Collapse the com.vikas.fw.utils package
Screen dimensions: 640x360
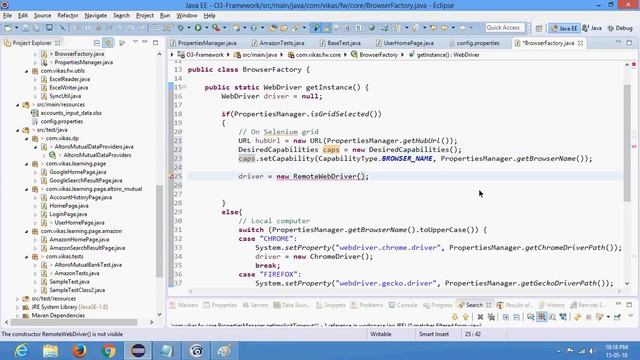pos(27,71)
